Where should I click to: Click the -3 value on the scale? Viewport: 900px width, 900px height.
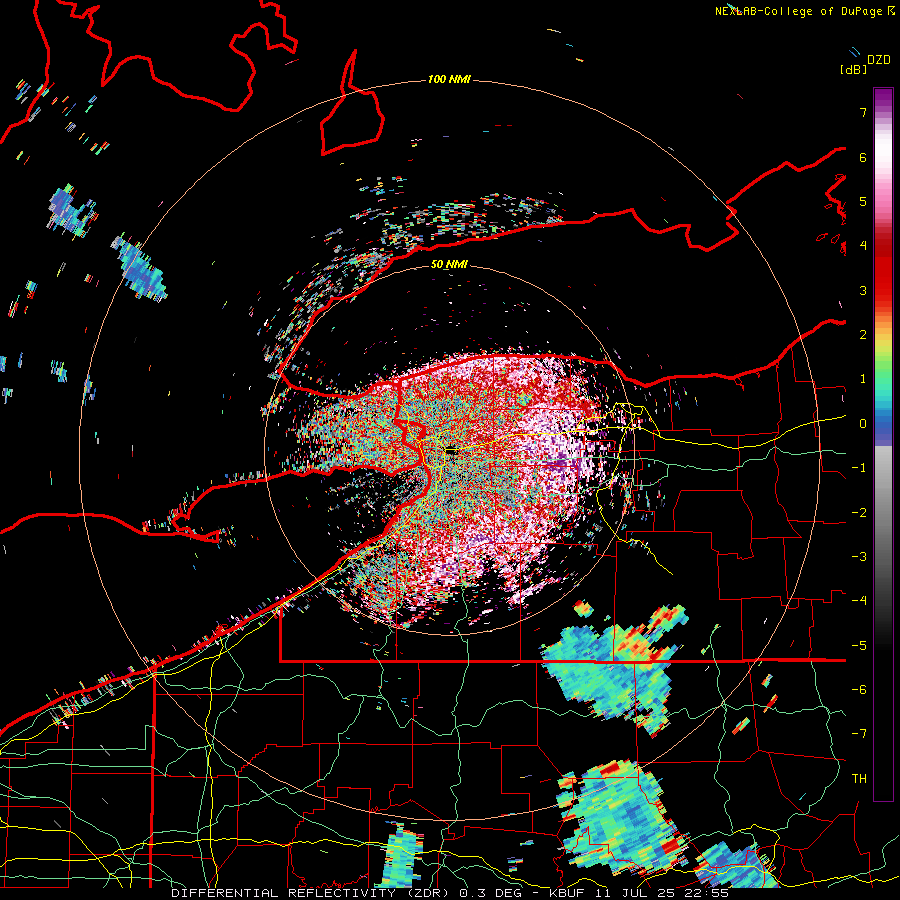[859, 557]
